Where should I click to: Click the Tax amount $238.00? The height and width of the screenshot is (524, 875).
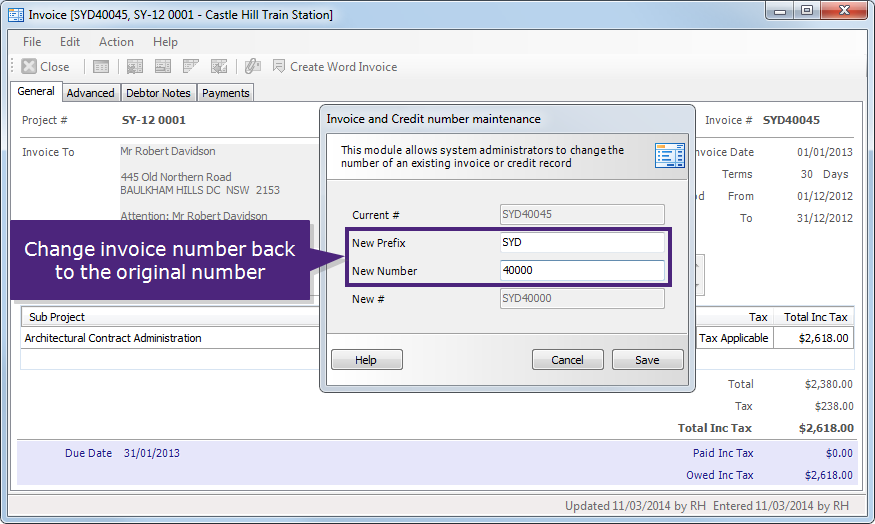(834, 406)
